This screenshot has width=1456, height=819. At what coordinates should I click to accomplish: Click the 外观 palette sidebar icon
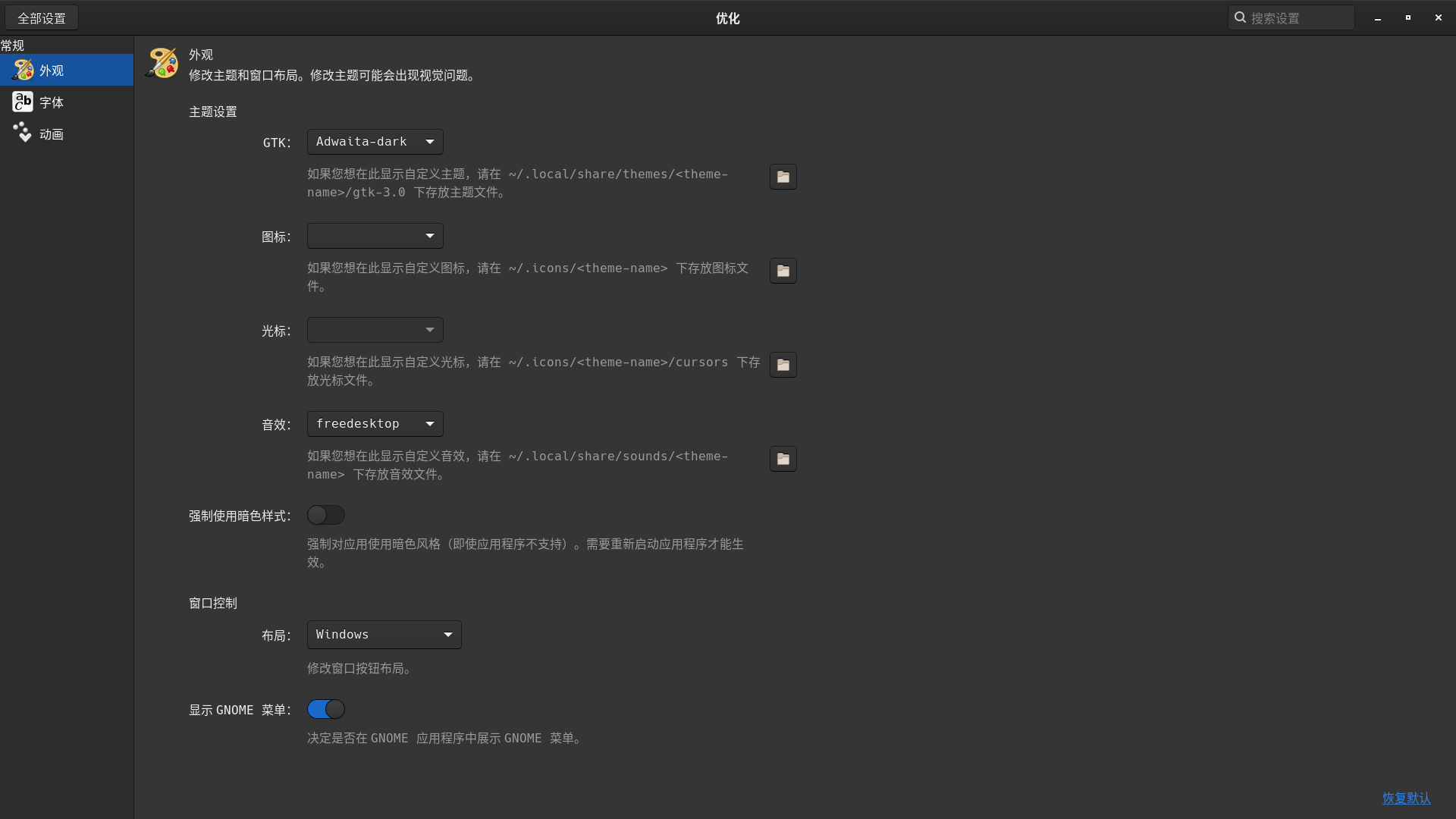tap(23, 70)
